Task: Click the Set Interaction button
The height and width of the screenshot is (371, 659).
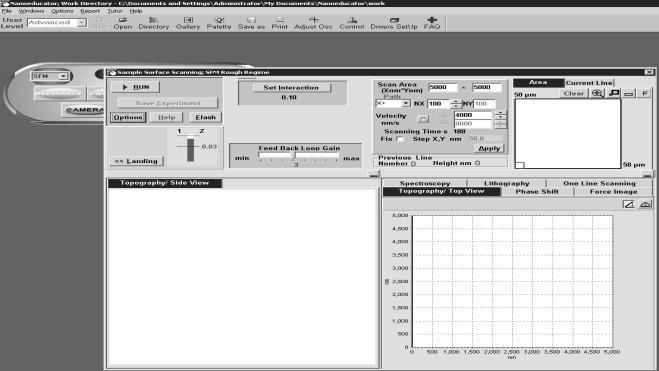Action: point(291,87)
